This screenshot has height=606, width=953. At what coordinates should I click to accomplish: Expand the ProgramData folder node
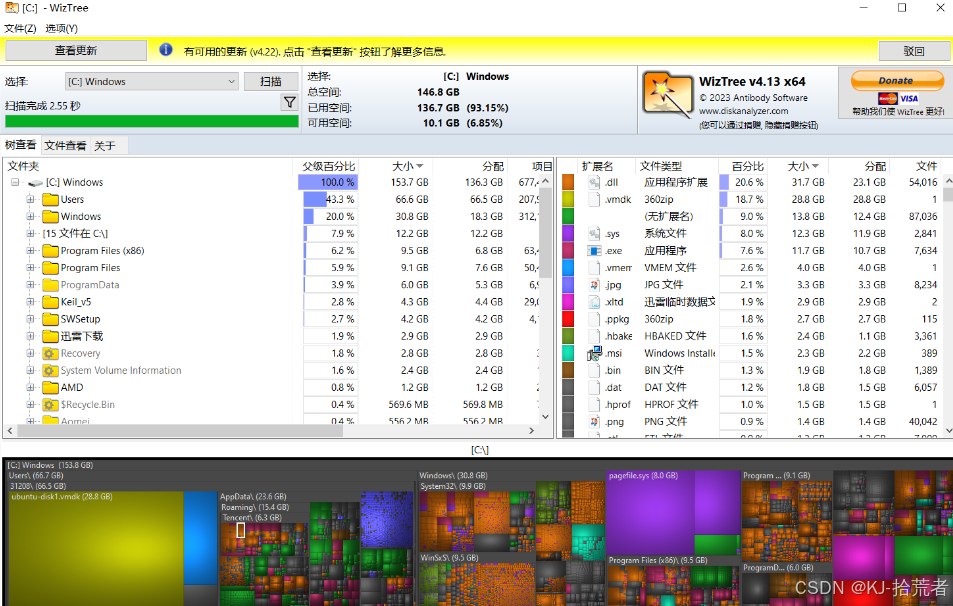(x=30, y=284)
